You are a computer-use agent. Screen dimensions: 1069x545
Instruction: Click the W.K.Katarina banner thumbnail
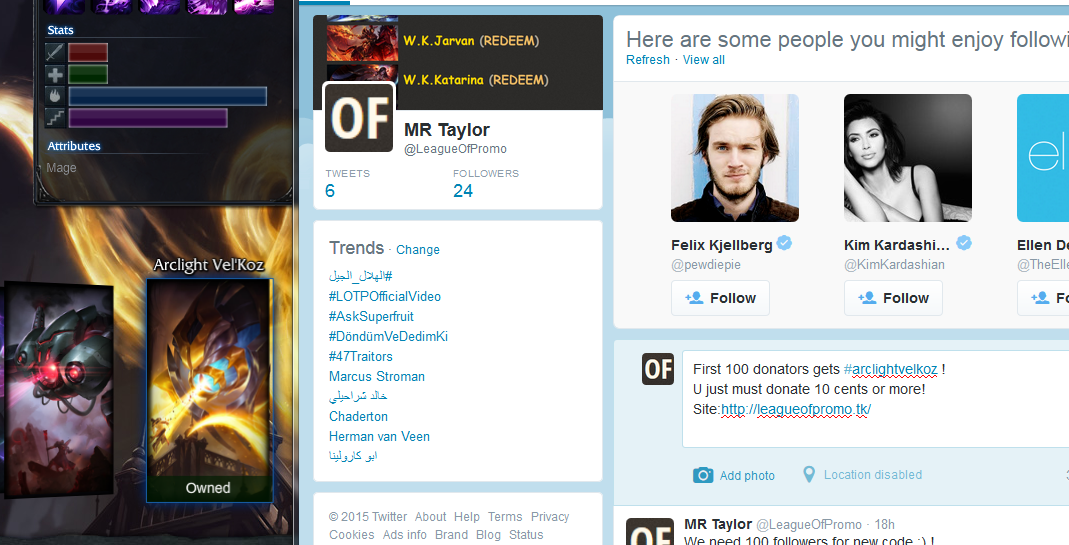click(x=361, y=76)
